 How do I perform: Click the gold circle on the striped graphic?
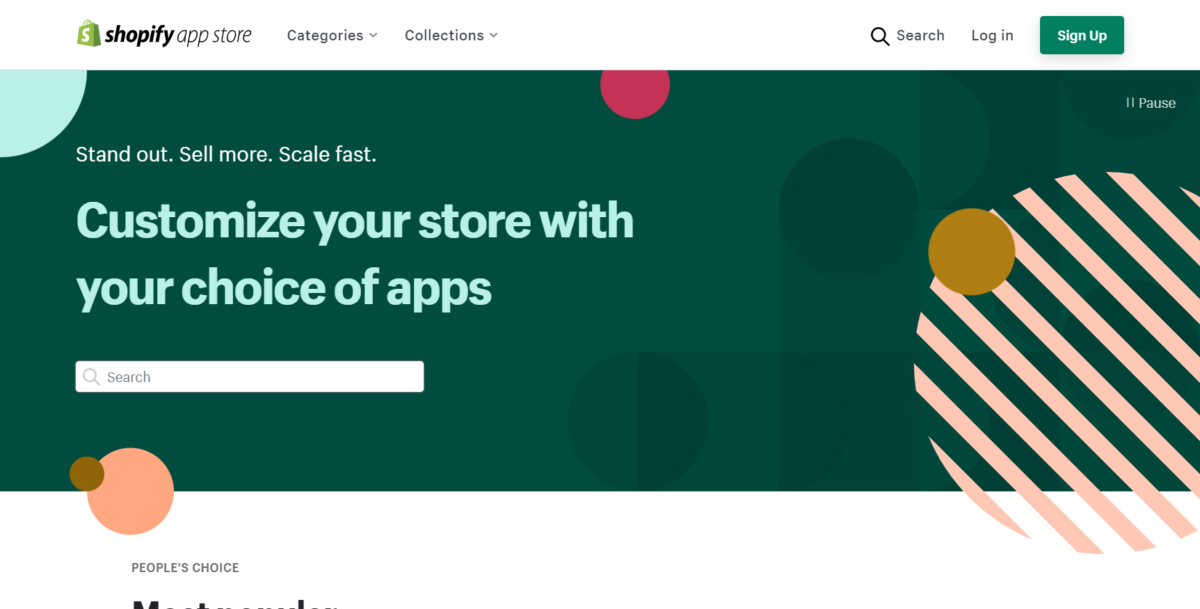971,251
